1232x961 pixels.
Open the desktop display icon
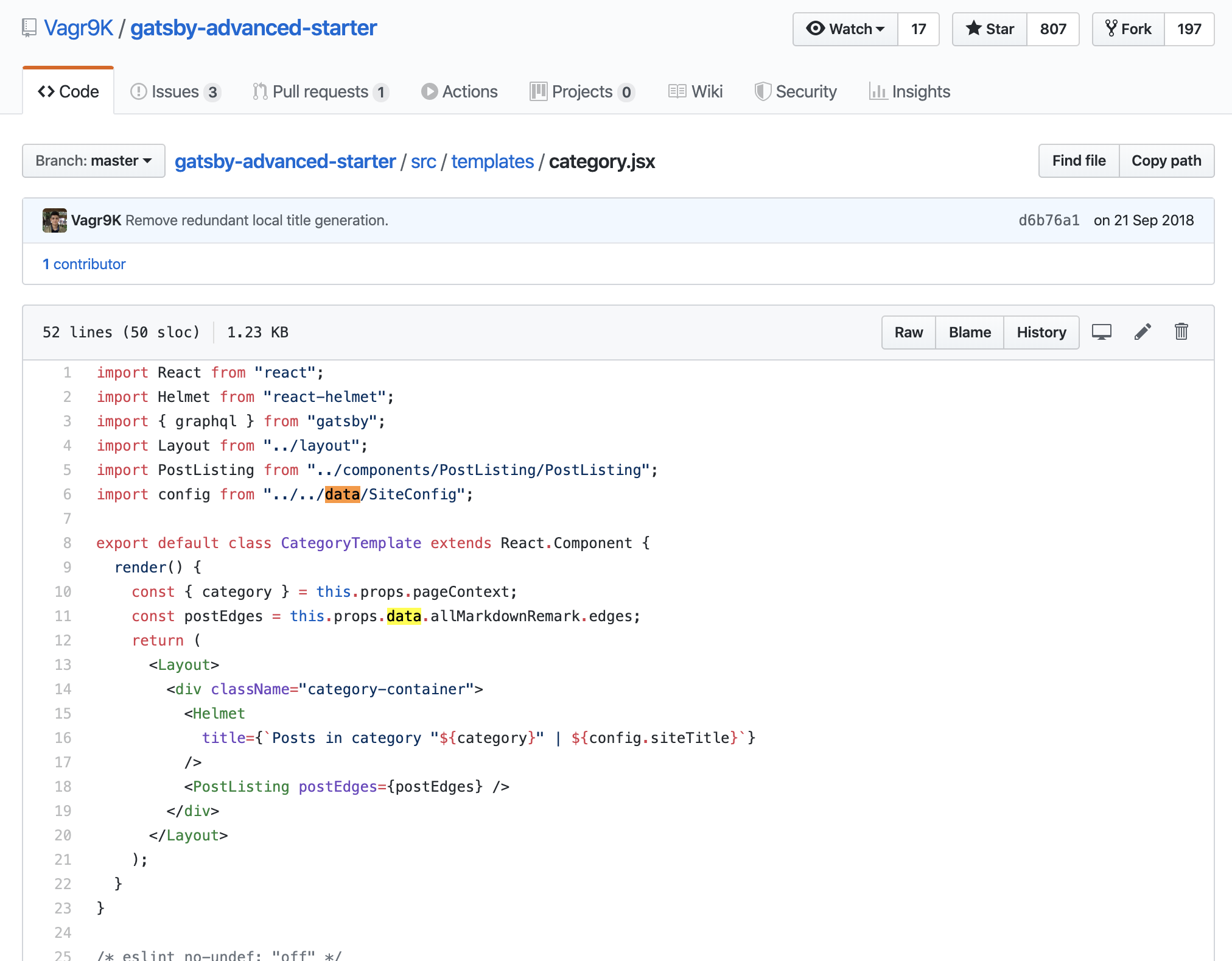[x=1101, y=332]
